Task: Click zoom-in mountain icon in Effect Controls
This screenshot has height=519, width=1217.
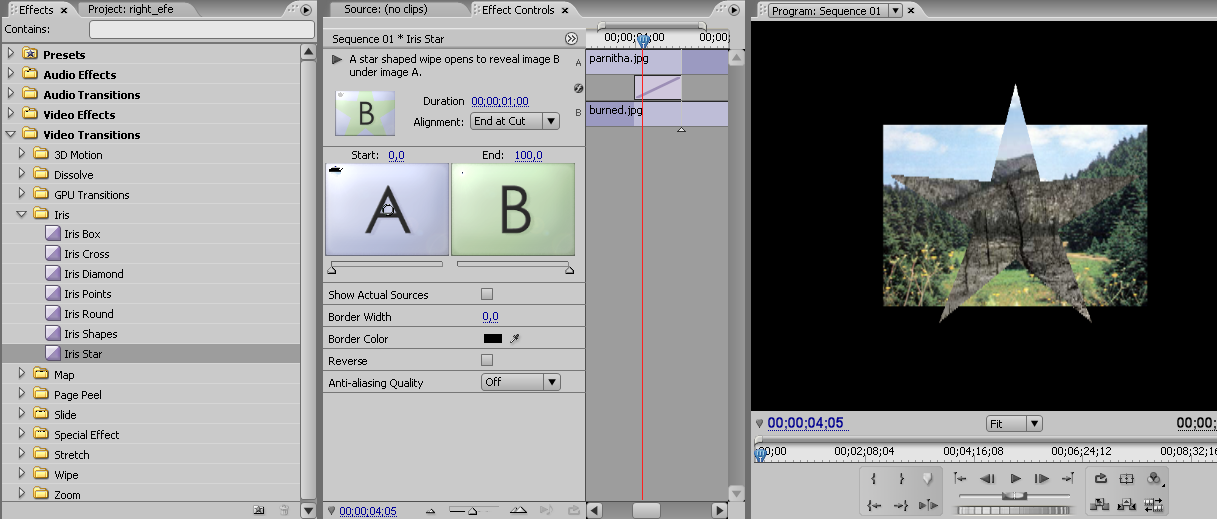Action: (x=518, y=510)
